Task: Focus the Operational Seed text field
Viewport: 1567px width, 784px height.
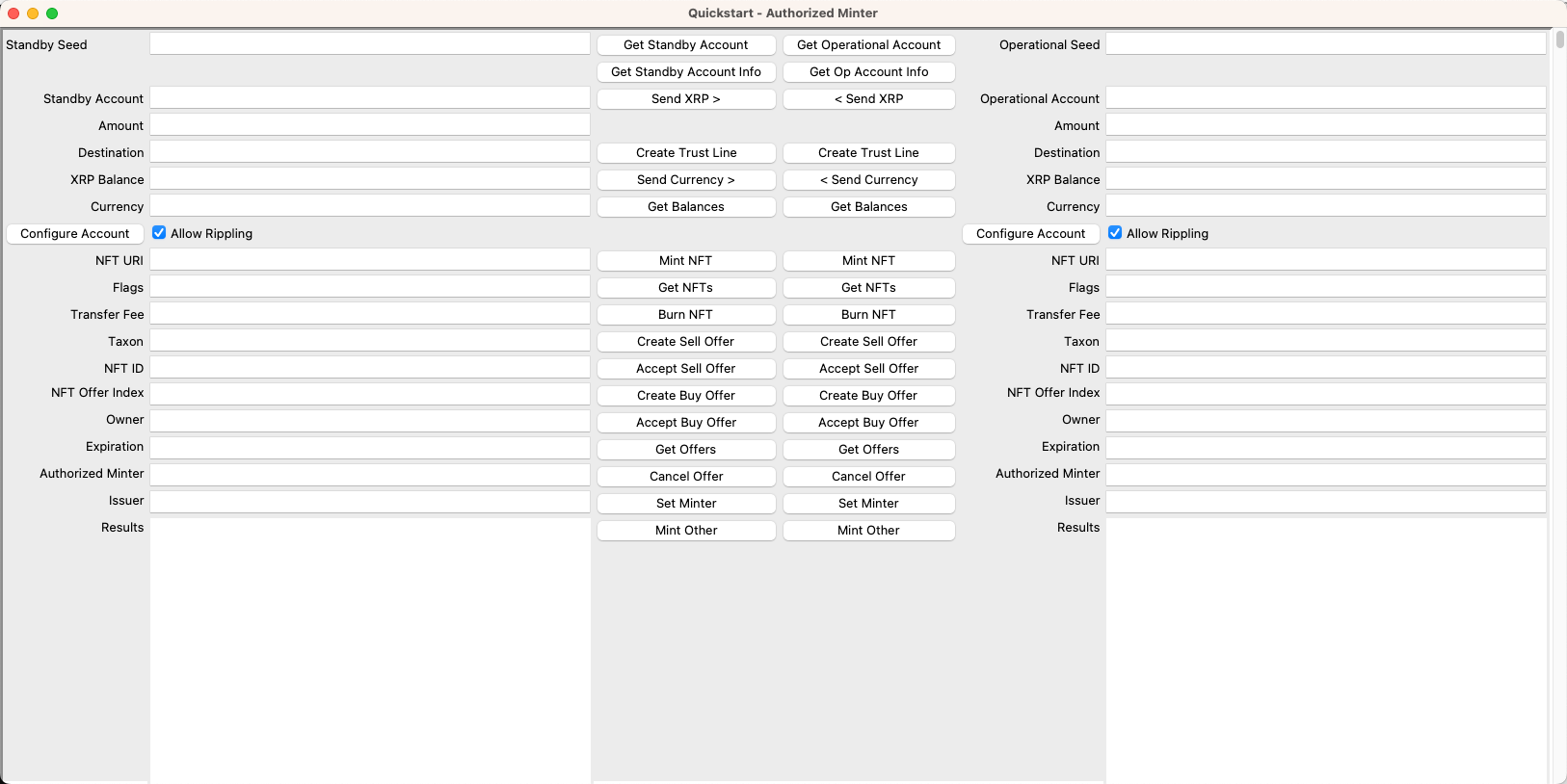Action: tap(1325, 44)
